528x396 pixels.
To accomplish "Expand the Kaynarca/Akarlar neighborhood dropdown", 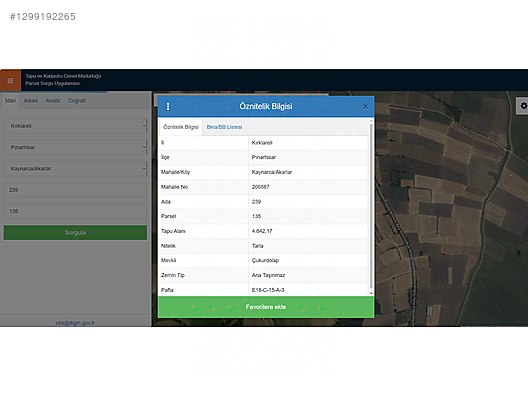I will [x=76, y=168].
